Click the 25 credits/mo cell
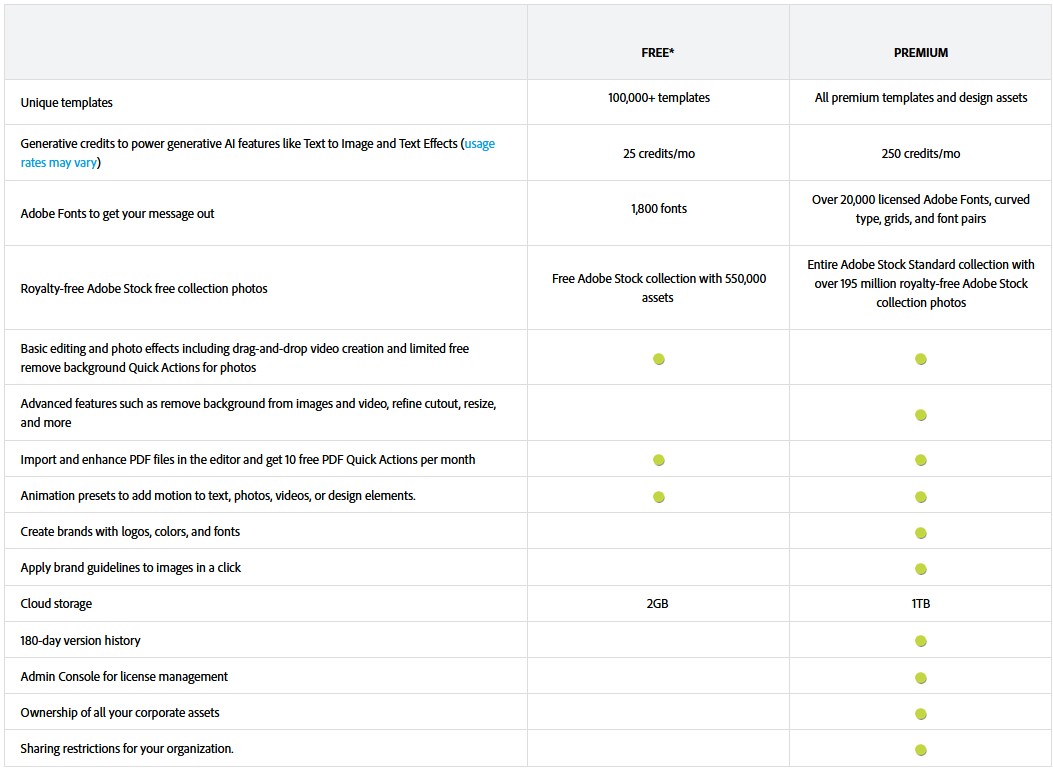This screenshot has height=770, width=1053. pyautogui.click(x=659, y=154)
